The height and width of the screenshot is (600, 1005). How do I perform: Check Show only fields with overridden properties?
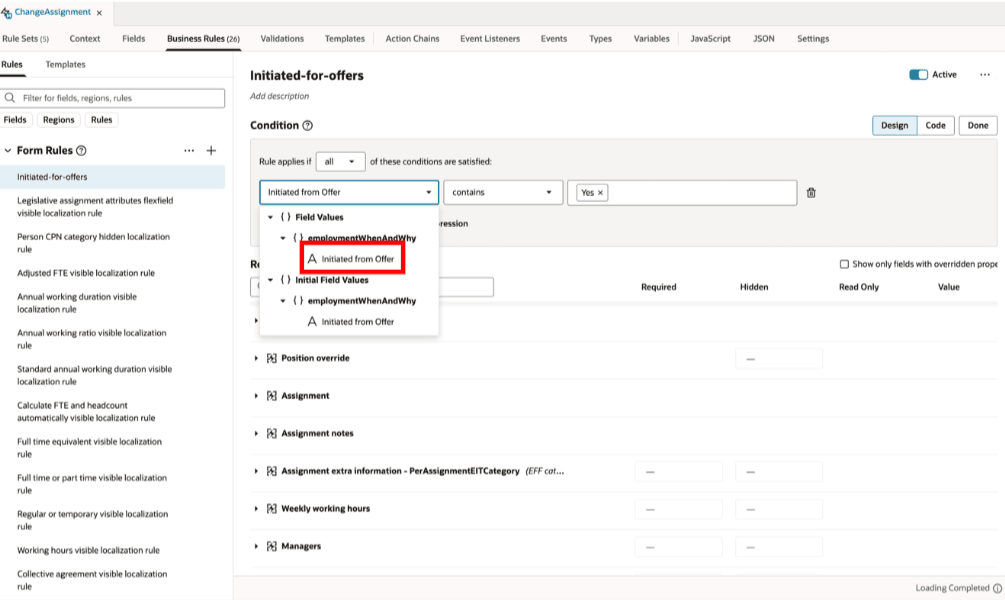tap(844, 264)
